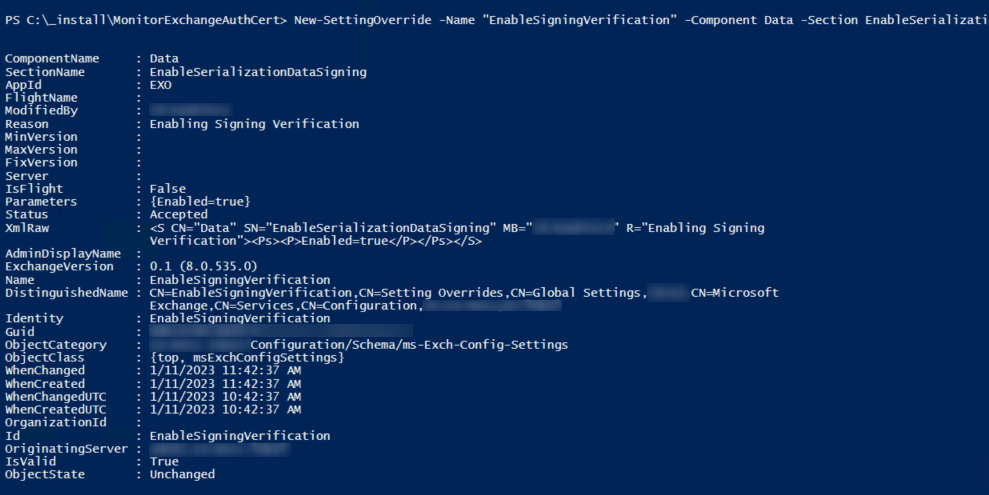Image resolution: width=989 pixels, height=495 pixels.
Task: Click the EnableSerializationDataSigning section value
Action: coord(258,72)
